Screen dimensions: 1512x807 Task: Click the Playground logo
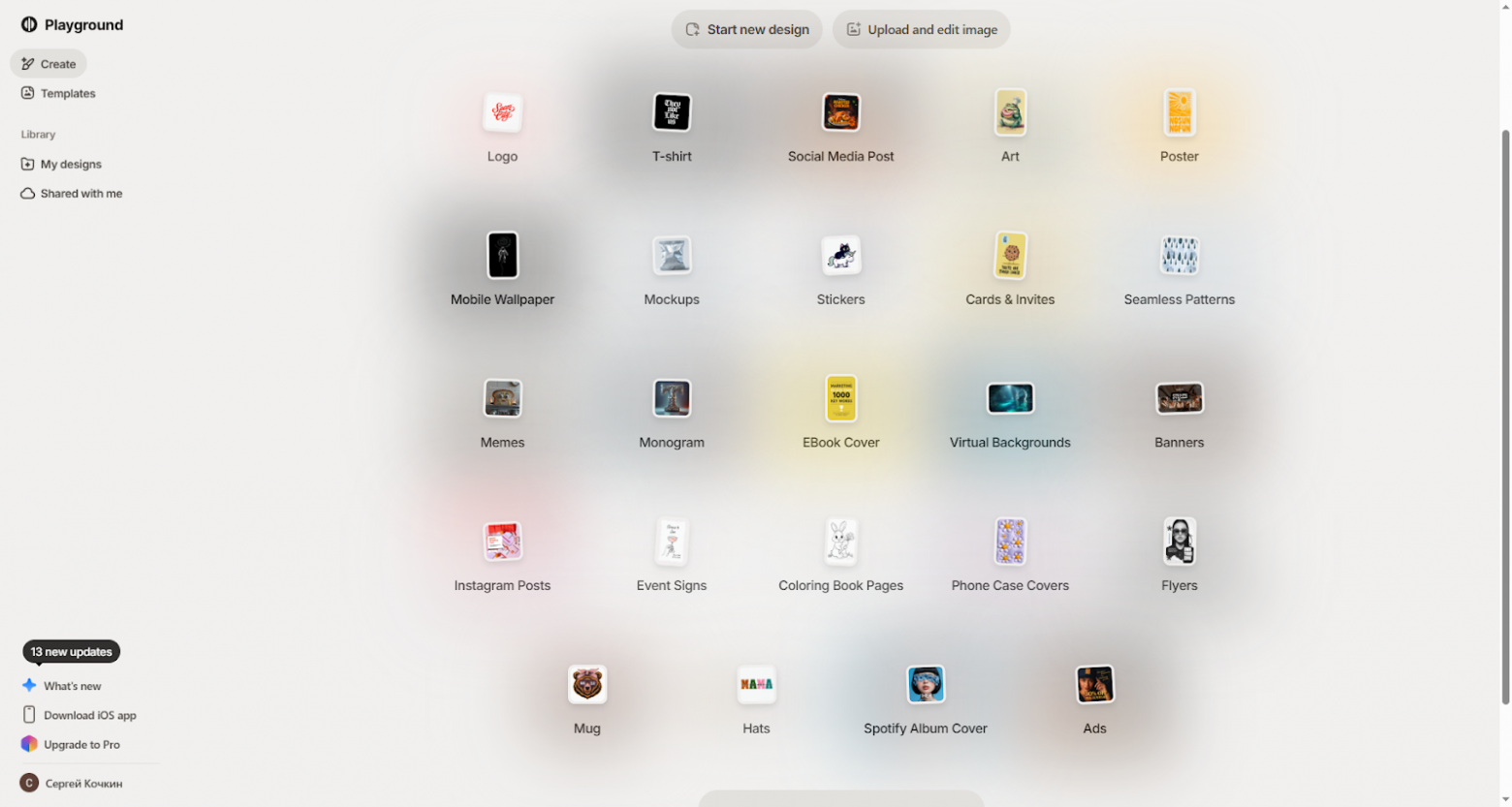(x=73, y=25)
